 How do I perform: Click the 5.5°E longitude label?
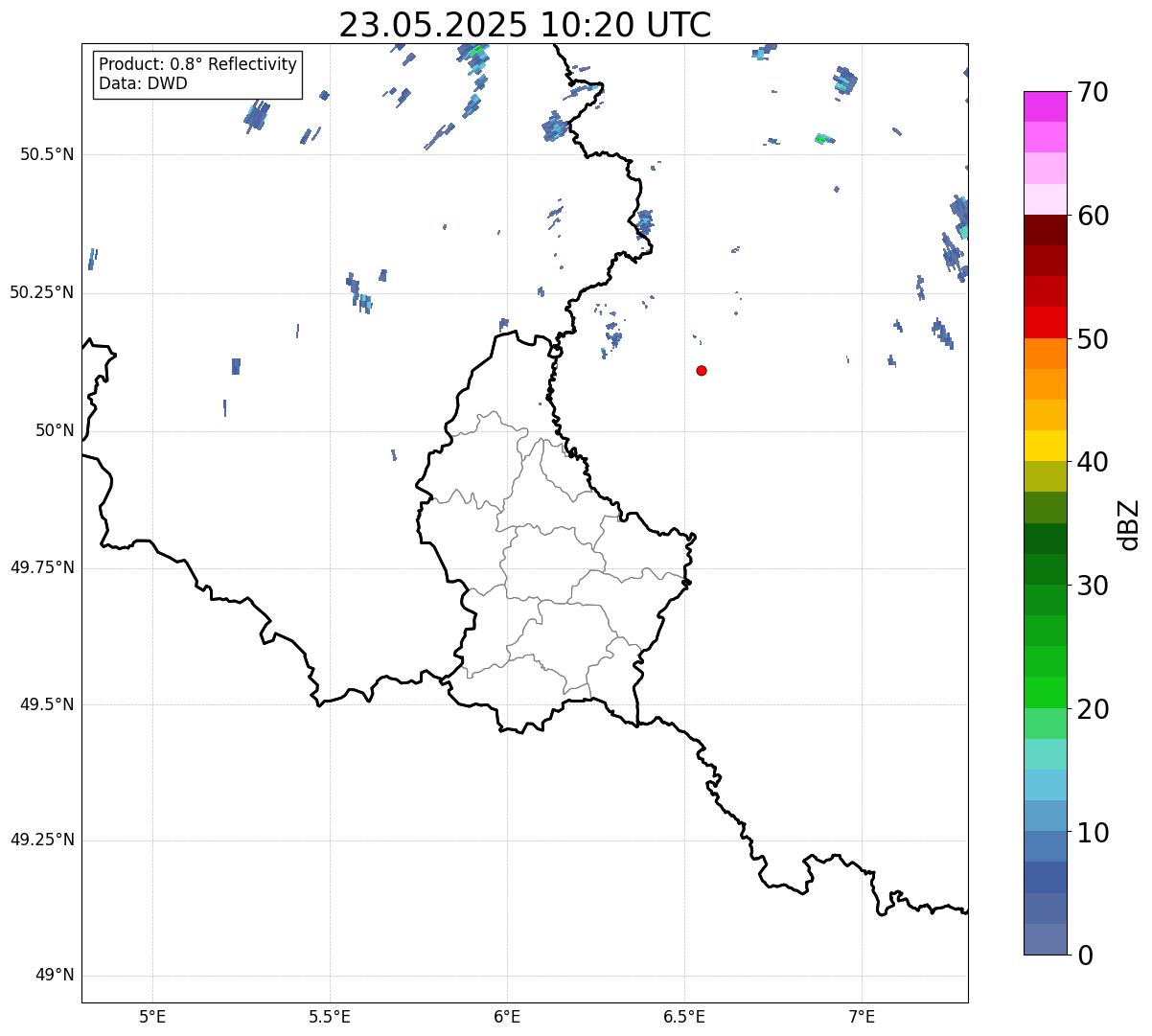pos(330,1016)
